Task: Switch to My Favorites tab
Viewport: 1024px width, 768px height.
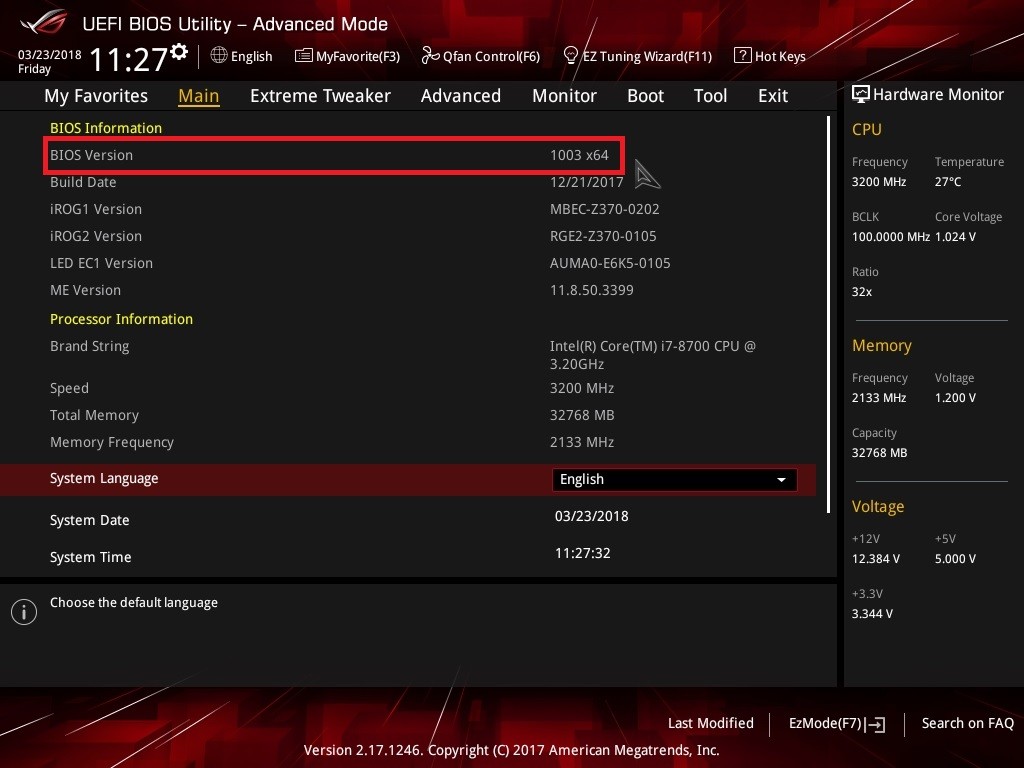Action: pos(96,96)
